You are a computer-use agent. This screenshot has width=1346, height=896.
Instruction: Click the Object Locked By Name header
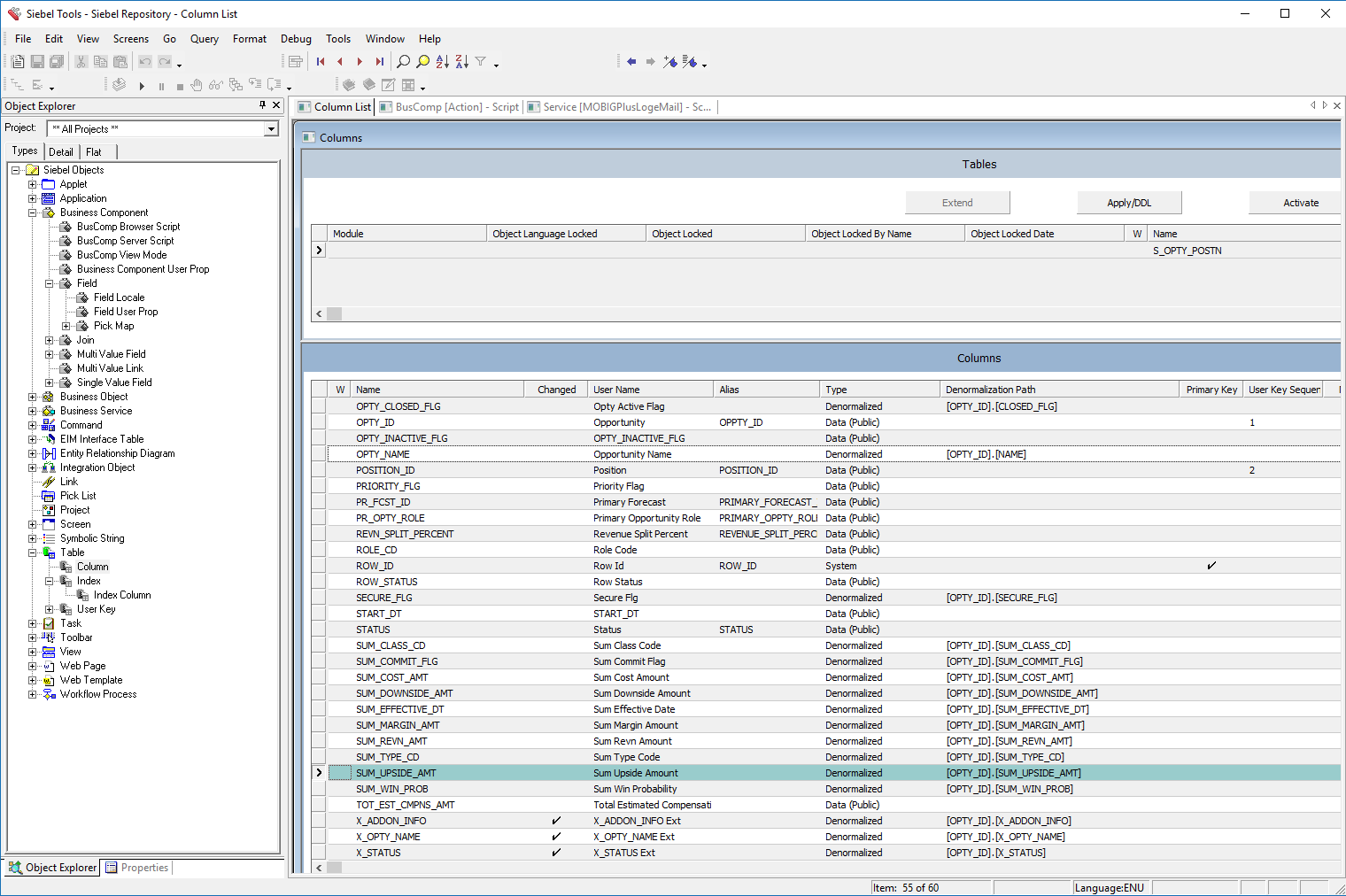885,234
